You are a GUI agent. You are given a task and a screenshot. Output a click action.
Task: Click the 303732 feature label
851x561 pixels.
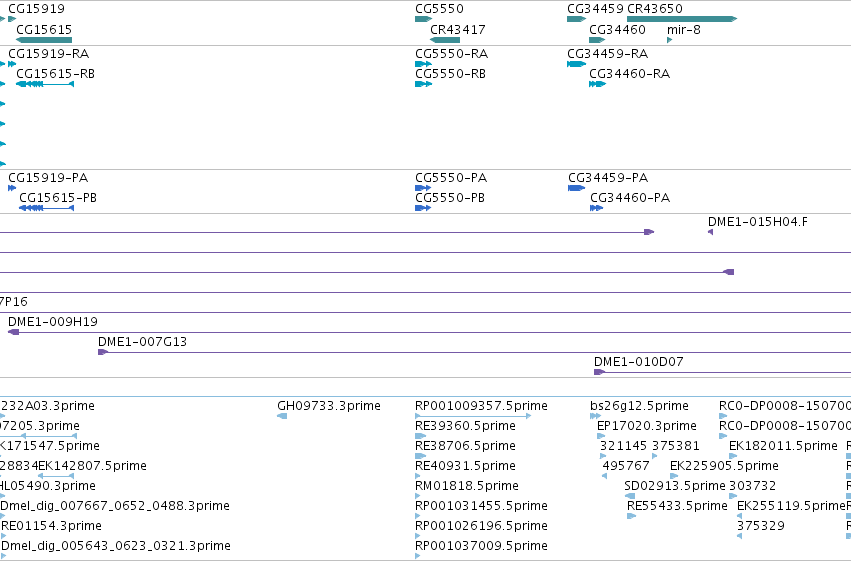coord(752,486)
